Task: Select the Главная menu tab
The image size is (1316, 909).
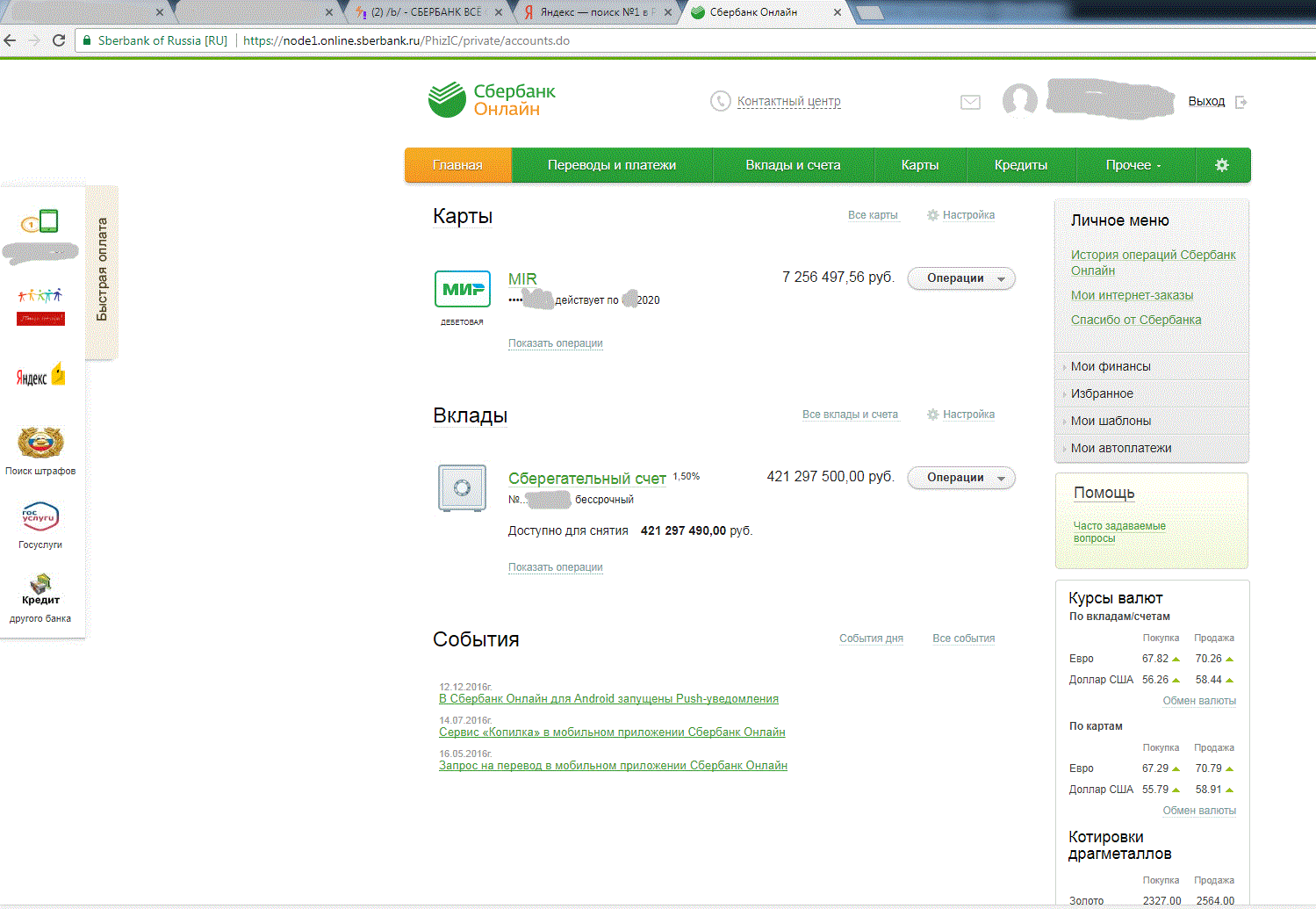Action: tap(457, 165)
